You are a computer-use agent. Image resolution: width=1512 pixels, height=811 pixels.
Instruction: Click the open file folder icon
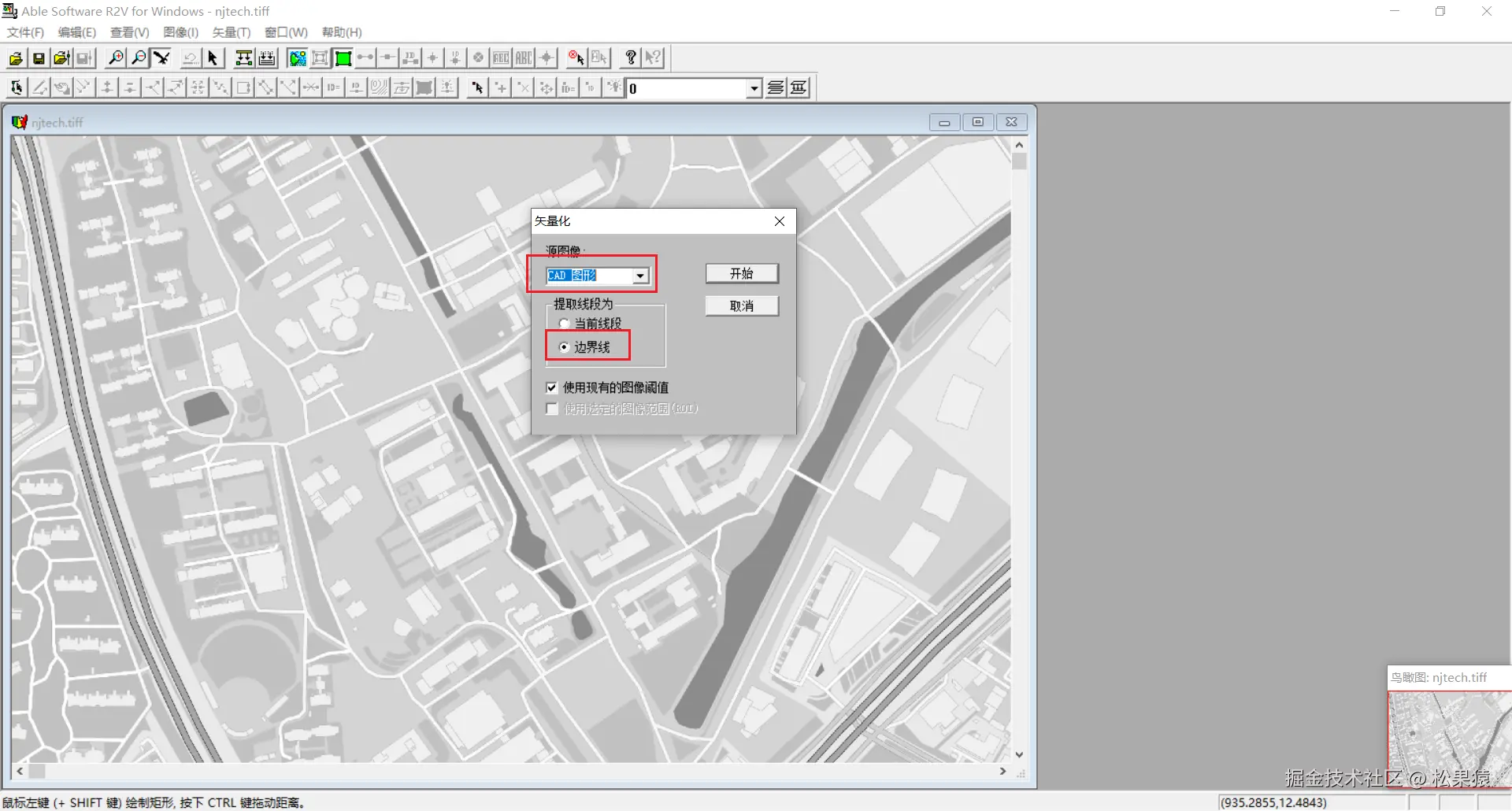click(16, 58)
